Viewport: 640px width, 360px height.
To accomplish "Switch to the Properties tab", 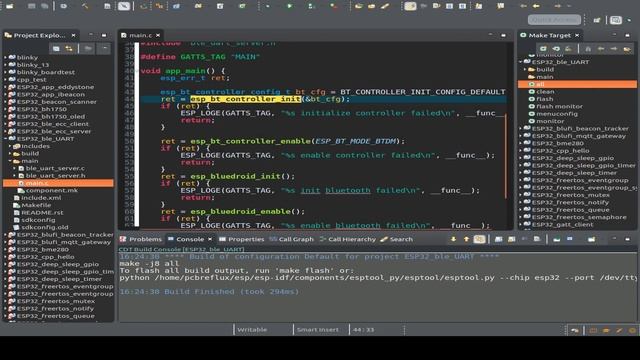I will (242, 239).
